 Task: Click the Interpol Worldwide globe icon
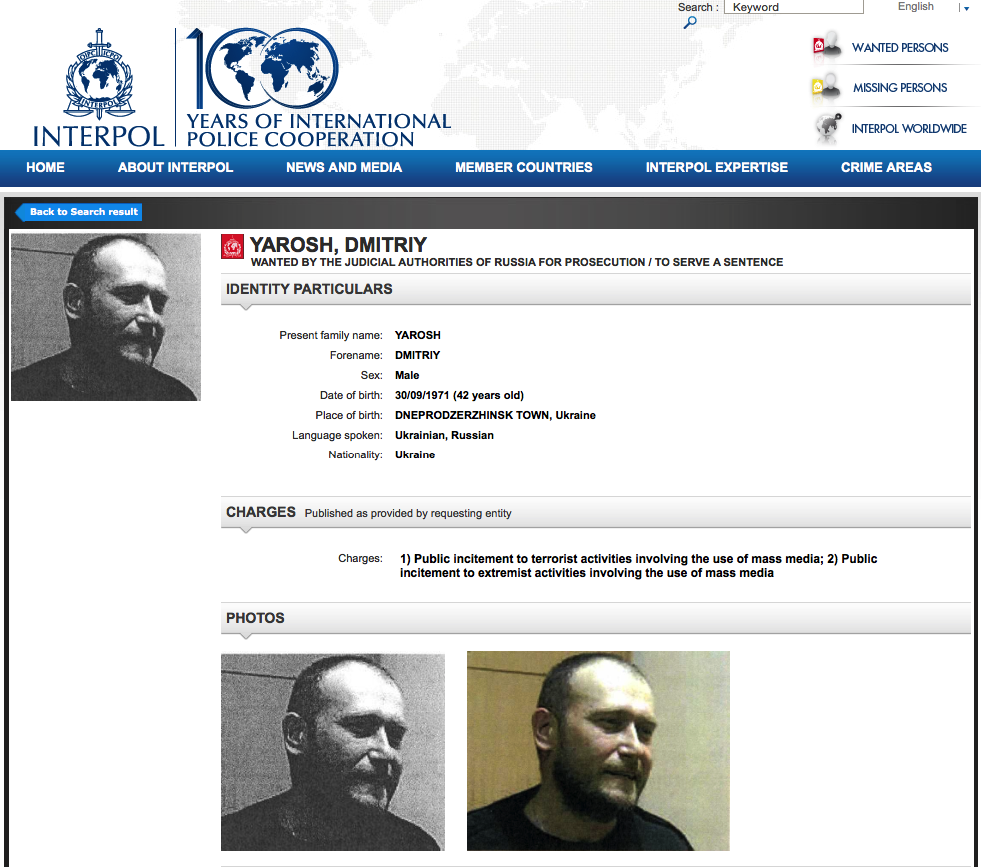click(828, 128)
